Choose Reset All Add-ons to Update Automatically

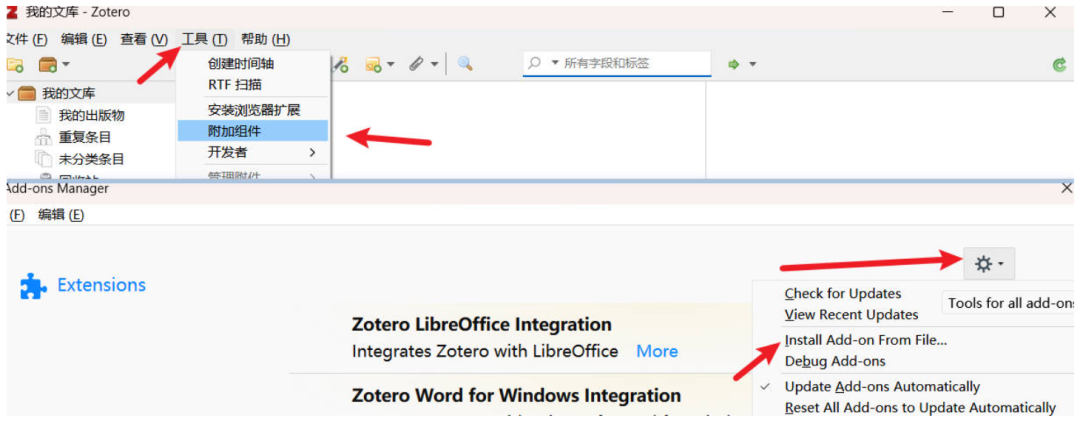pos(920,408)
